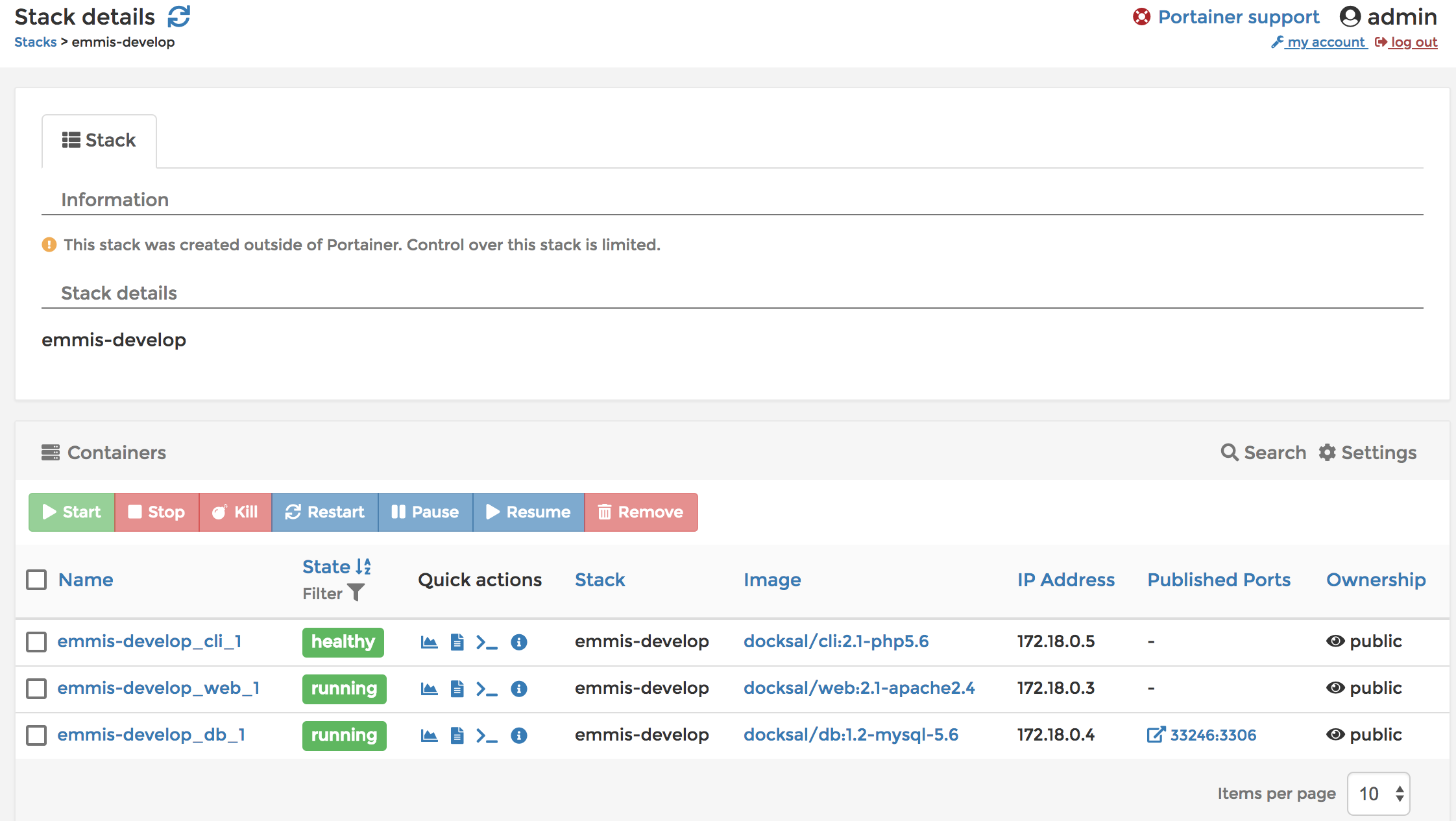Viewport: 1456px width, 821px height.
Task: Open the containers Search
Action: (x=1263, y=453)
